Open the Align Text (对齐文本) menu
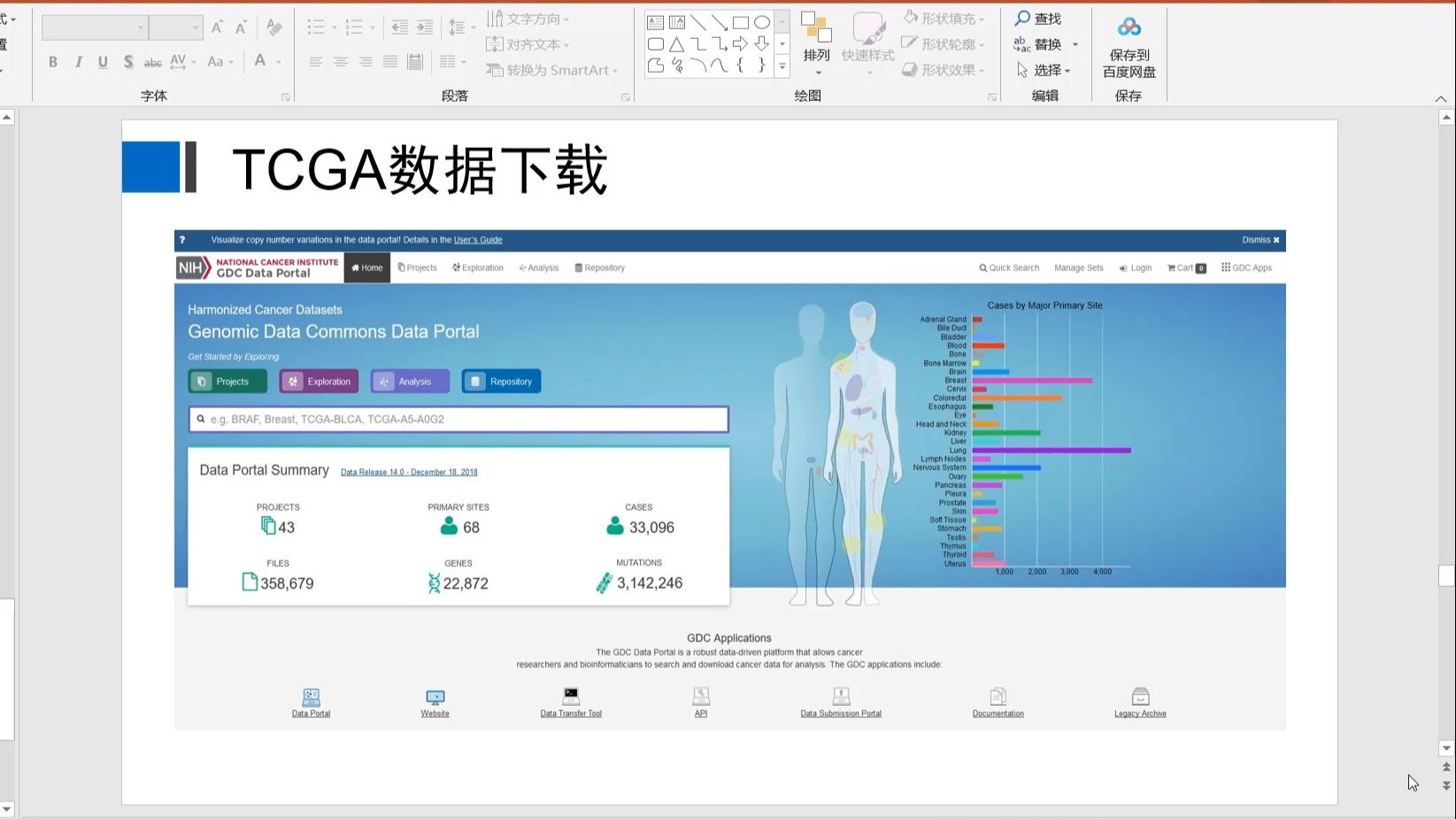Screen dimensions: 1456x819 click(x=528, y=44)
